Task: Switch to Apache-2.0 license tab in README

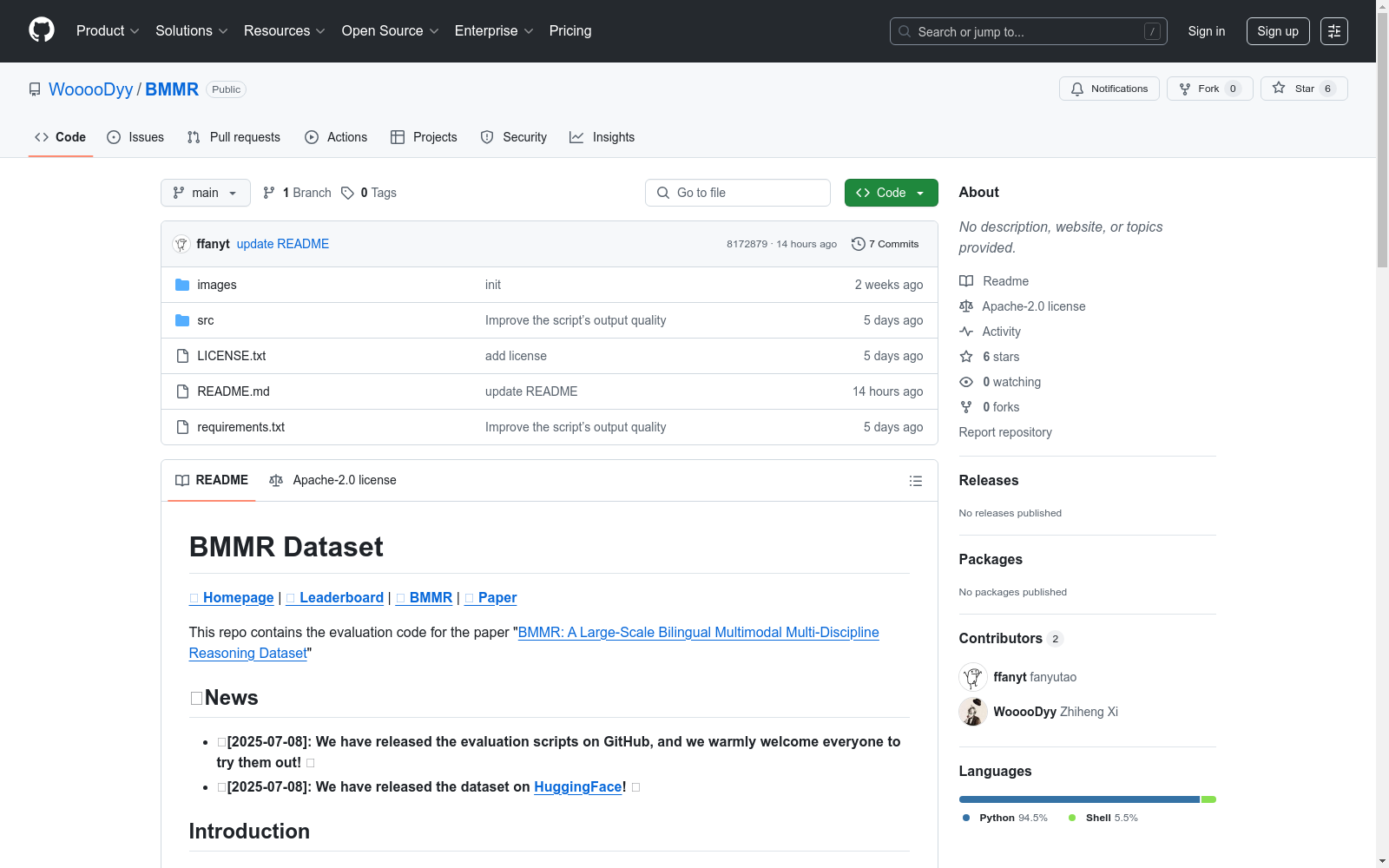Action: 332,480
